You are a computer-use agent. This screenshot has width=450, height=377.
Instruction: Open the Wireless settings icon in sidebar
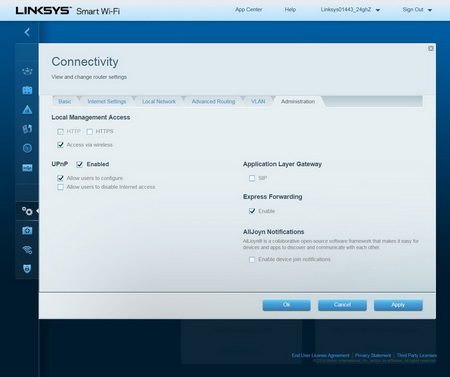click(x=27, y=250)
